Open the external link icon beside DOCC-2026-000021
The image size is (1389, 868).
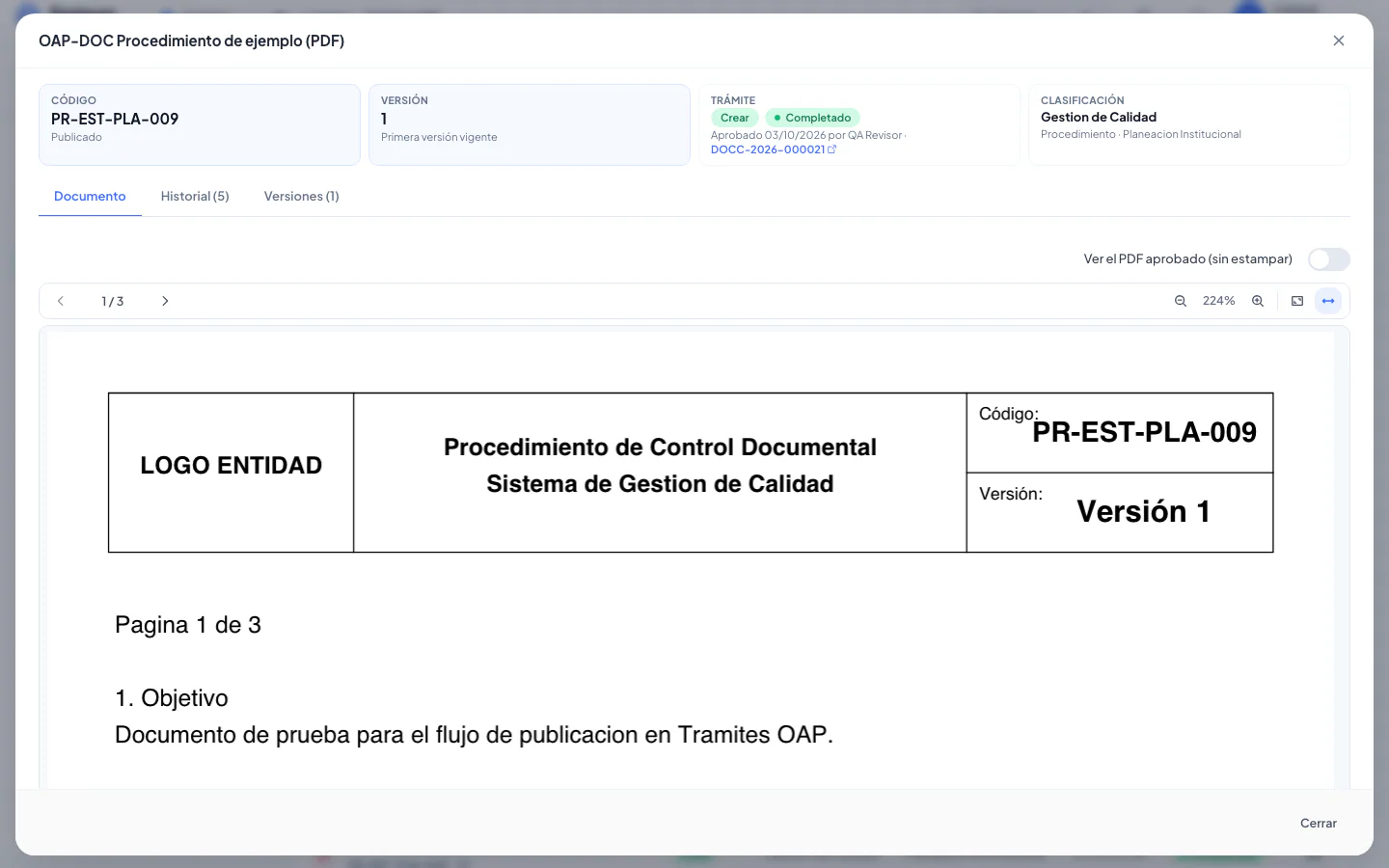[832, 149]
